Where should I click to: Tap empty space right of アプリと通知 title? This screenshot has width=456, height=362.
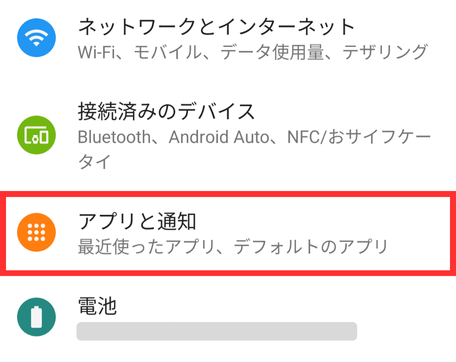tap(323, 221)
